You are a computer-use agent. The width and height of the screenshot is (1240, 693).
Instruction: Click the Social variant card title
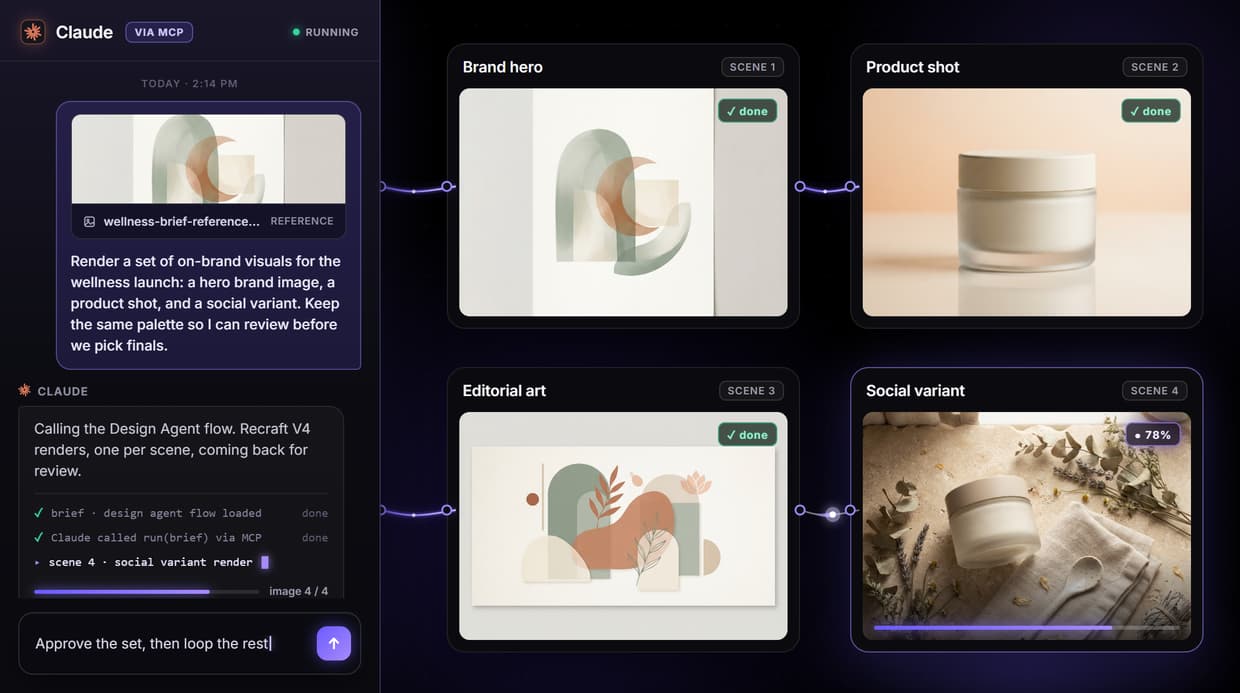pyautogui.click(x=916, y=391)
